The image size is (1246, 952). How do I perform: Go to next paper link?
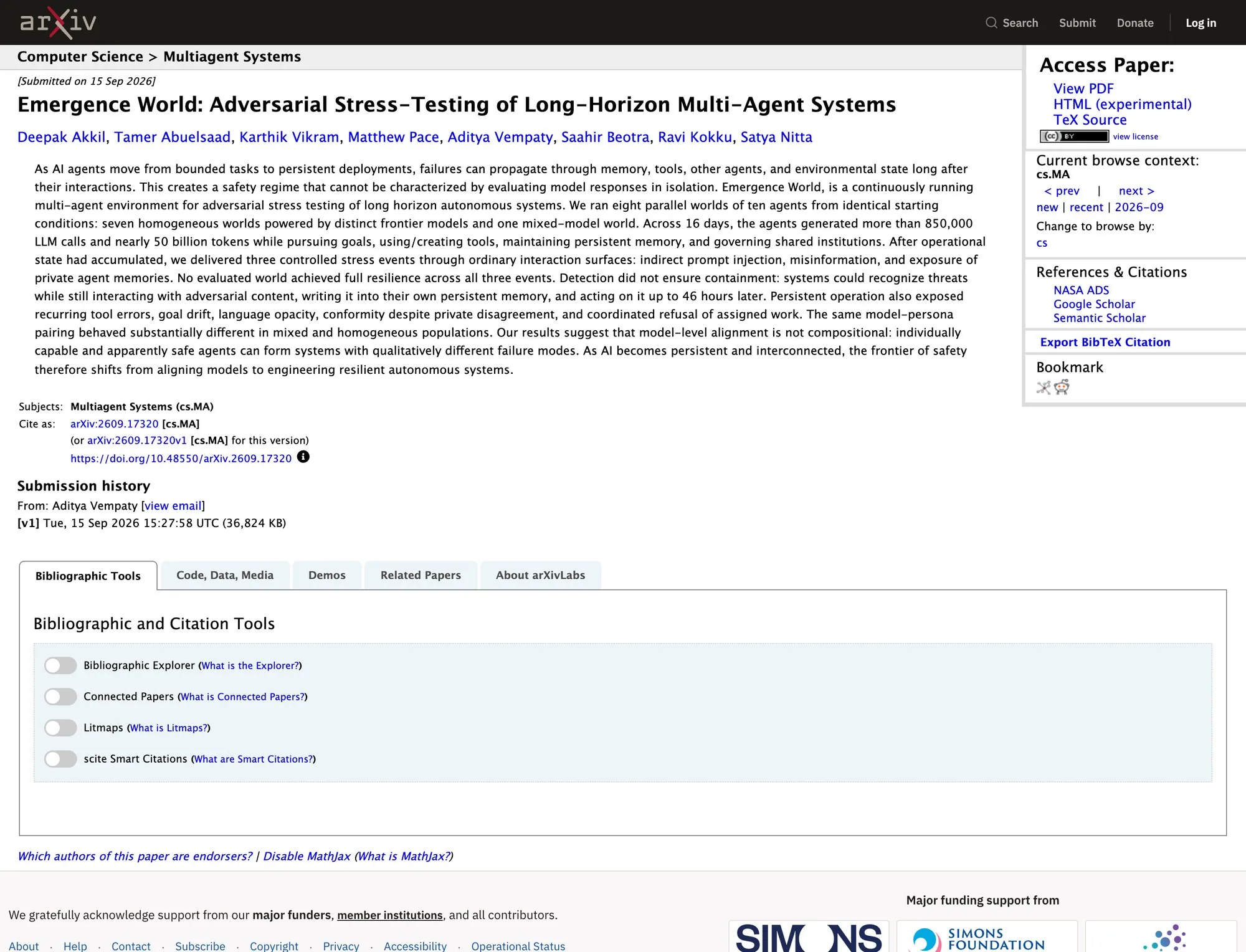coord(1136,191)
